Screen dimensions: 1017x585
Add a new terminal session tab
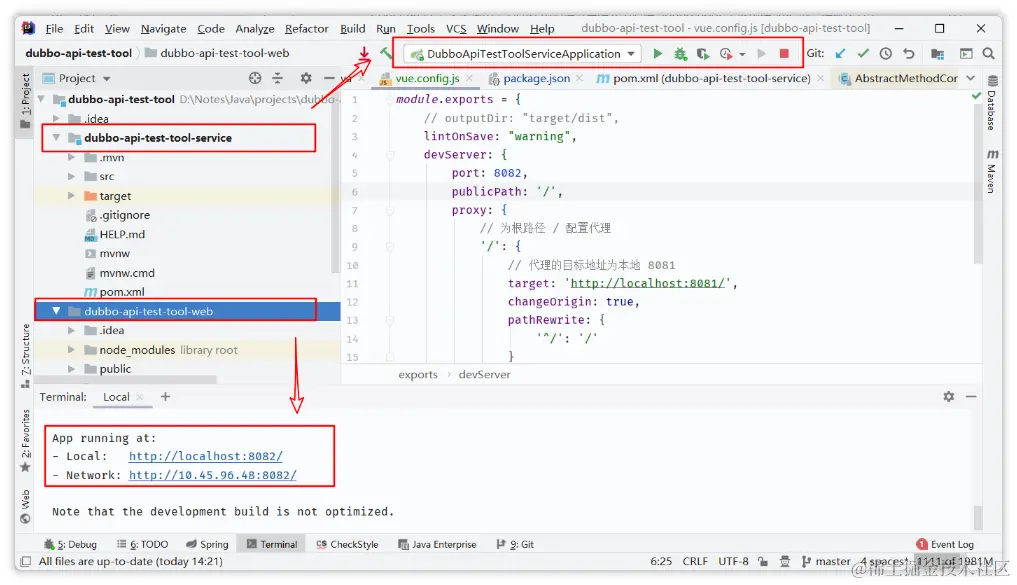[165, 396]
